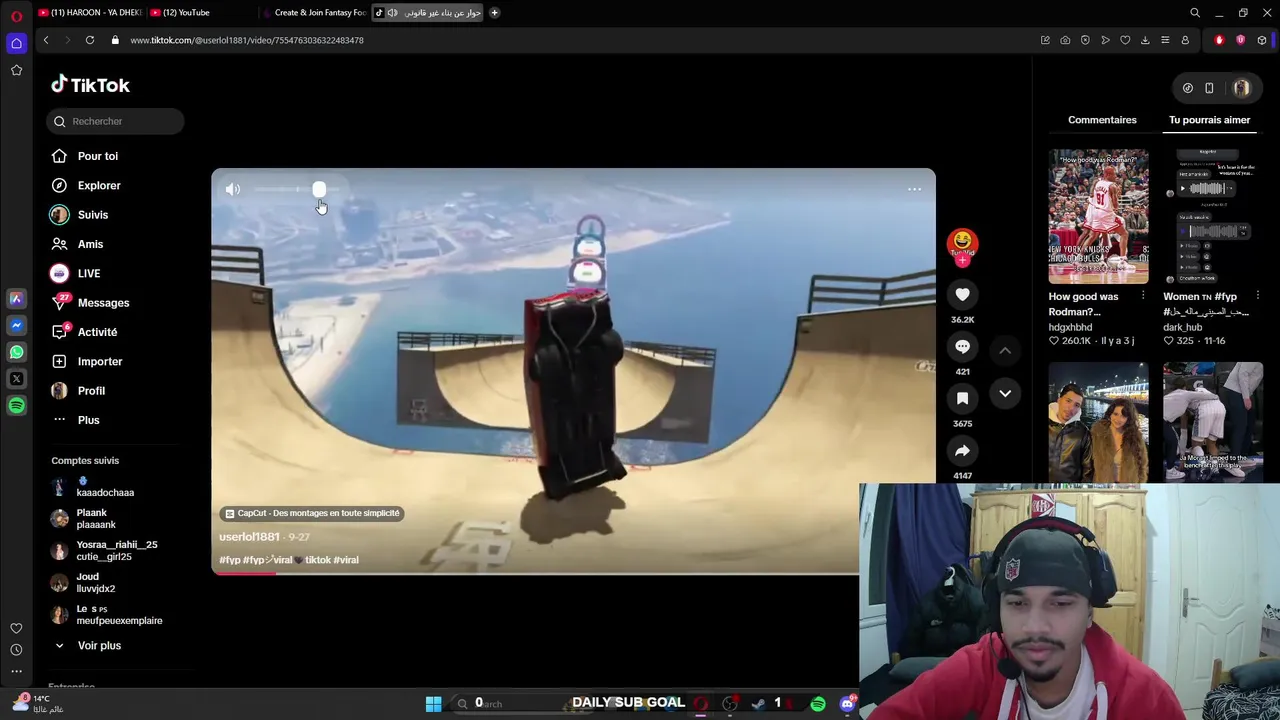The width and height of the screenshot is (1280, 720).
Task: Open the userlol1881 creator profile link
Action: pyautogui.click(x=249, y=537)
